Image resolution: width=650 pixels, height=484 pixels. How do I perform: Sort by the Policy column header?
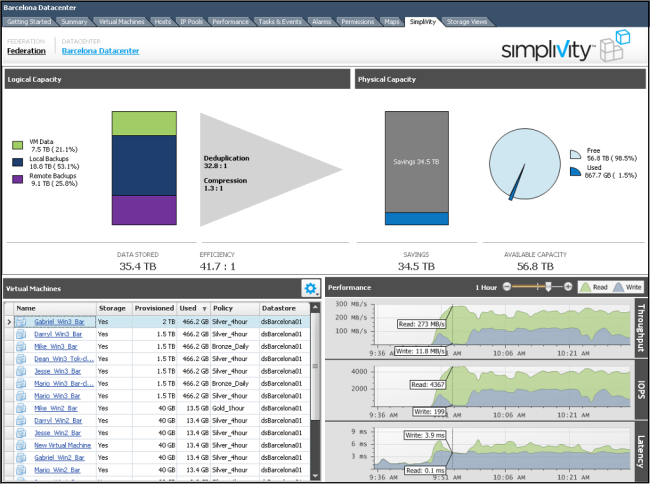(235, 308)
